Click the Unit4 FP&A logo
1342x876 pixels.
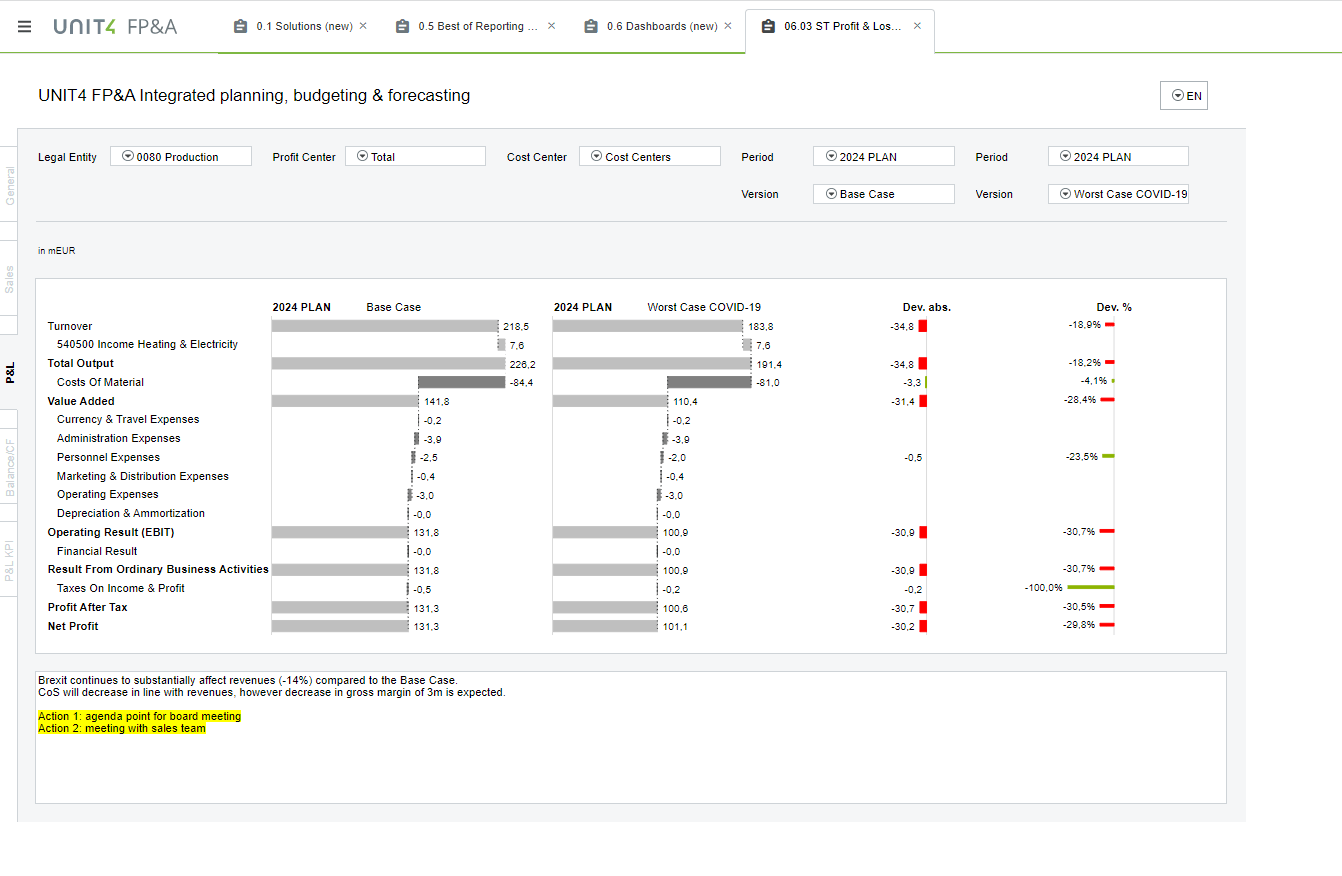click(115, 27)
